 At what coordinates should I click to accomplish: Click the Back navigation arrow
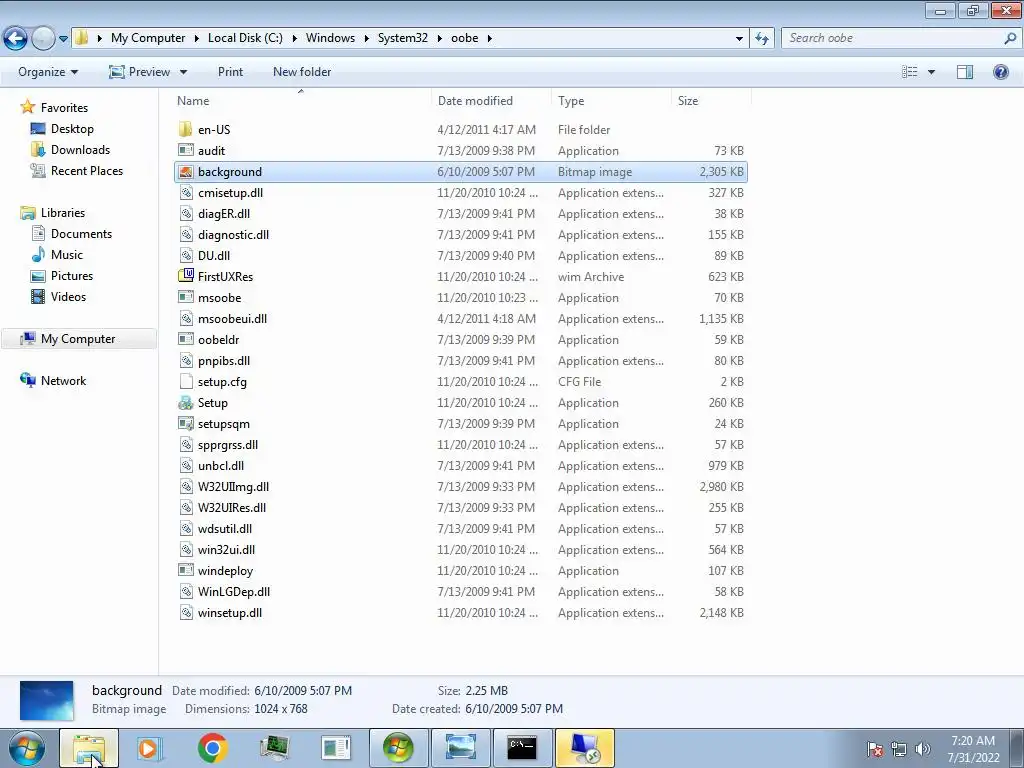pos(16,38)
